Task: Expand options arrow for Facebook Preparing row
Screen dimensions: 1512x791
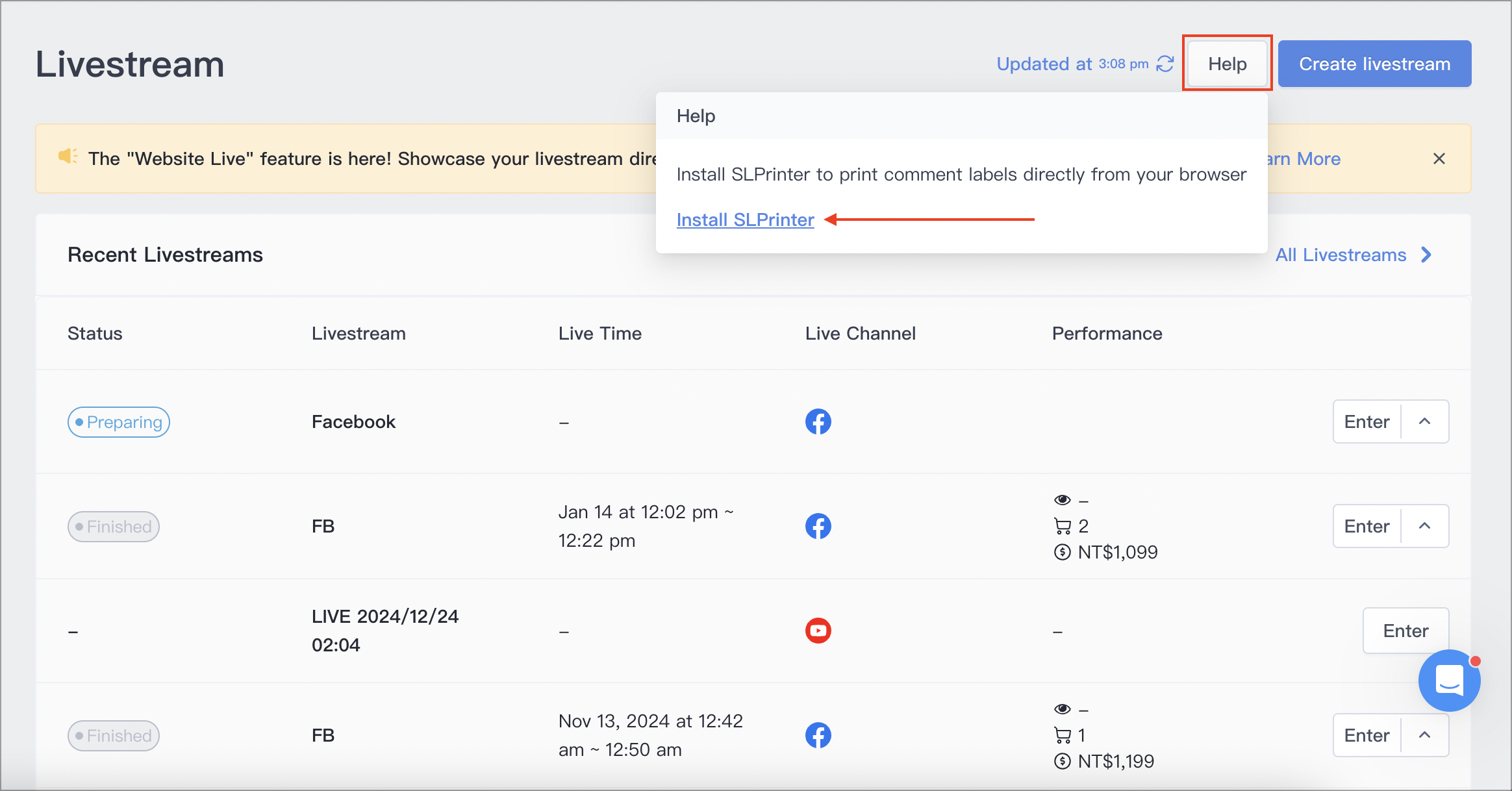Action: [1424, 421]
